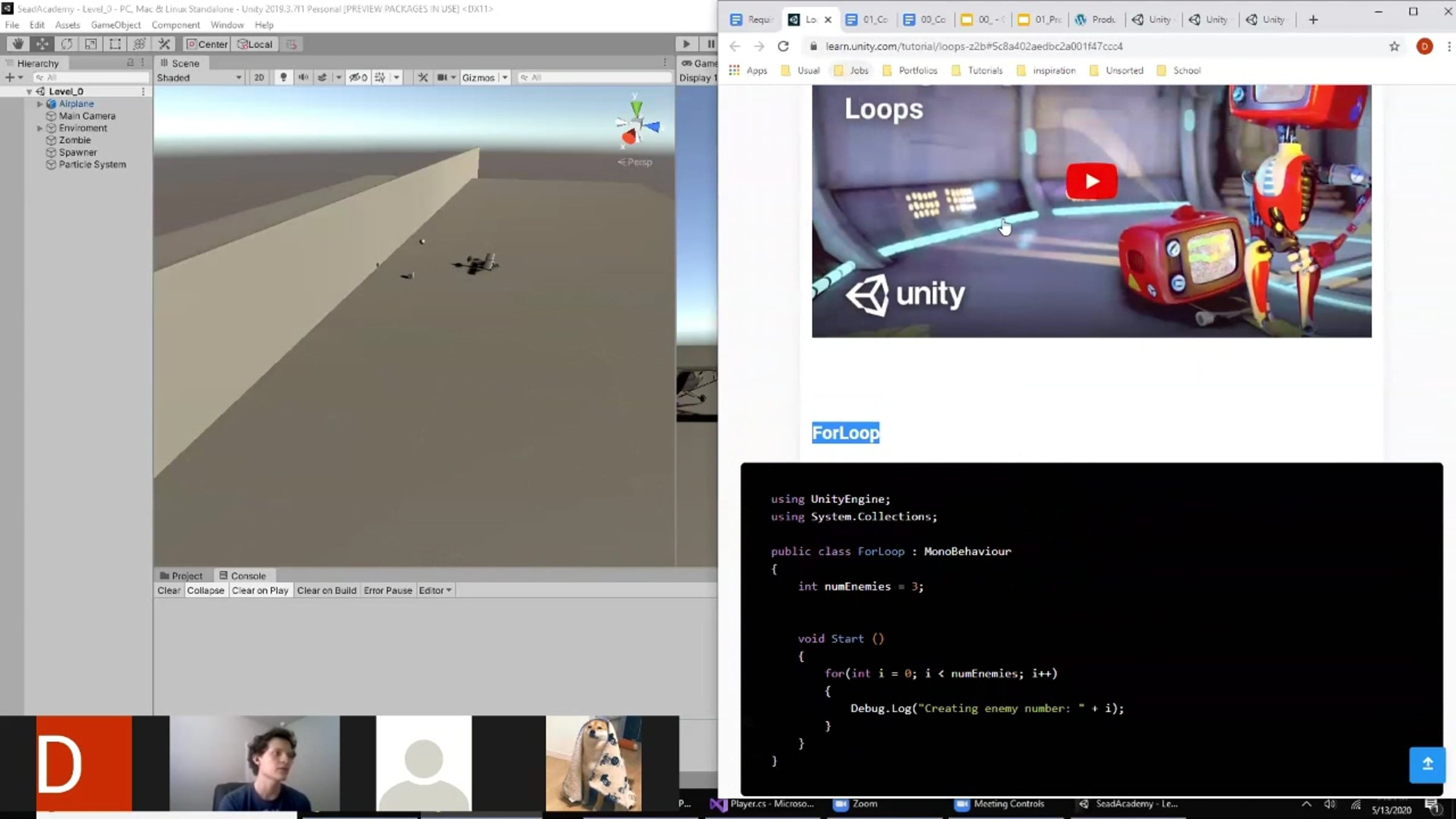Screen dimensions: 1456x819
Task: Select the Rect Transform tool
Action: tap(115, 44)
